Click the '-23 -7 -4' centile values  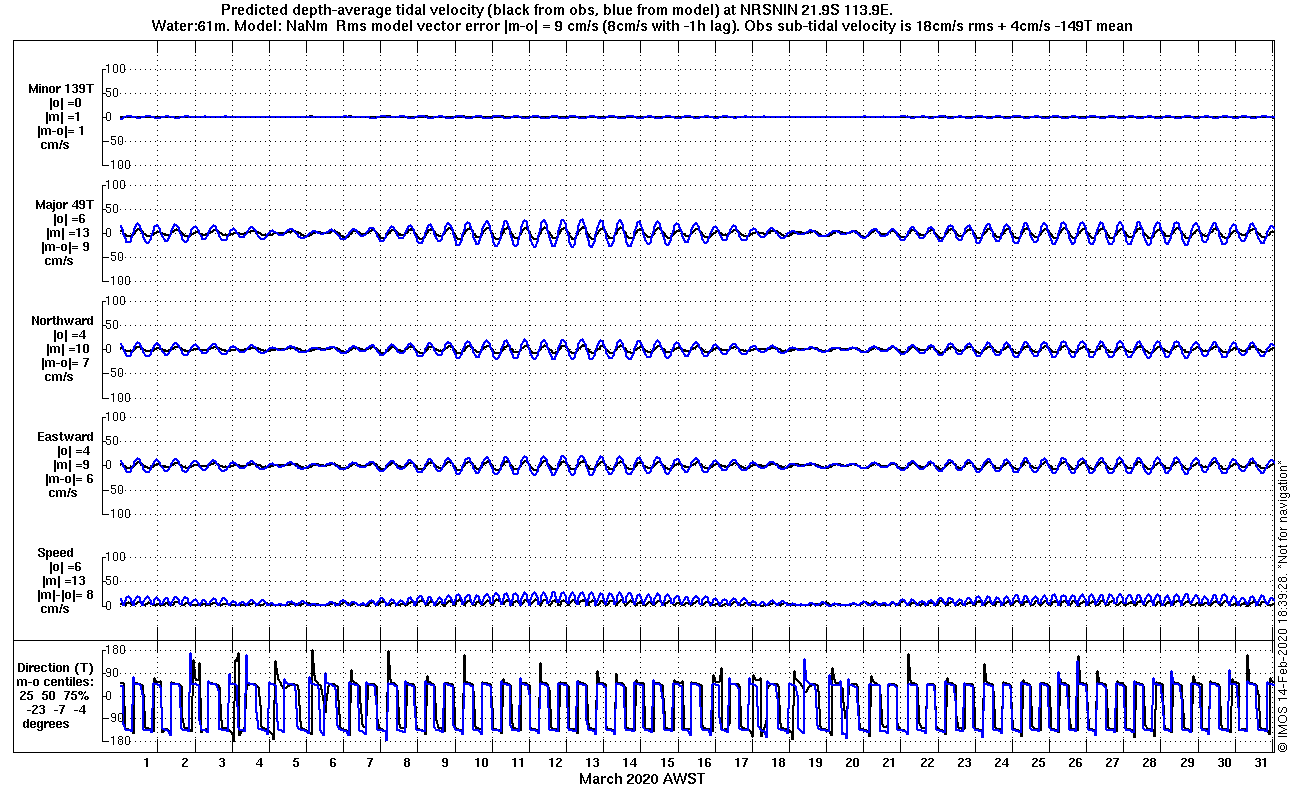pyautogui.click(x=57, y=709)
